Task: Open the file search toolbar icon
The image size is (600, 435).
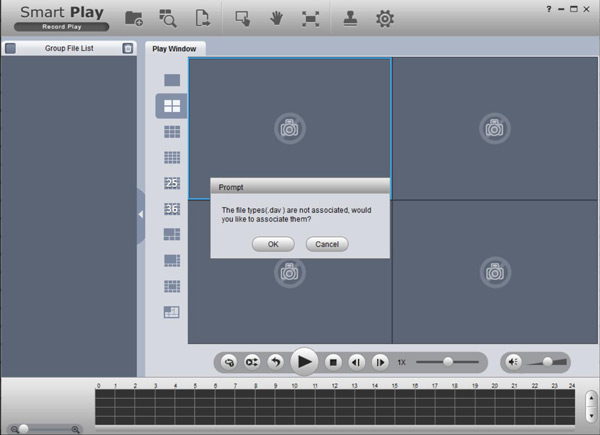Action: 168,18
